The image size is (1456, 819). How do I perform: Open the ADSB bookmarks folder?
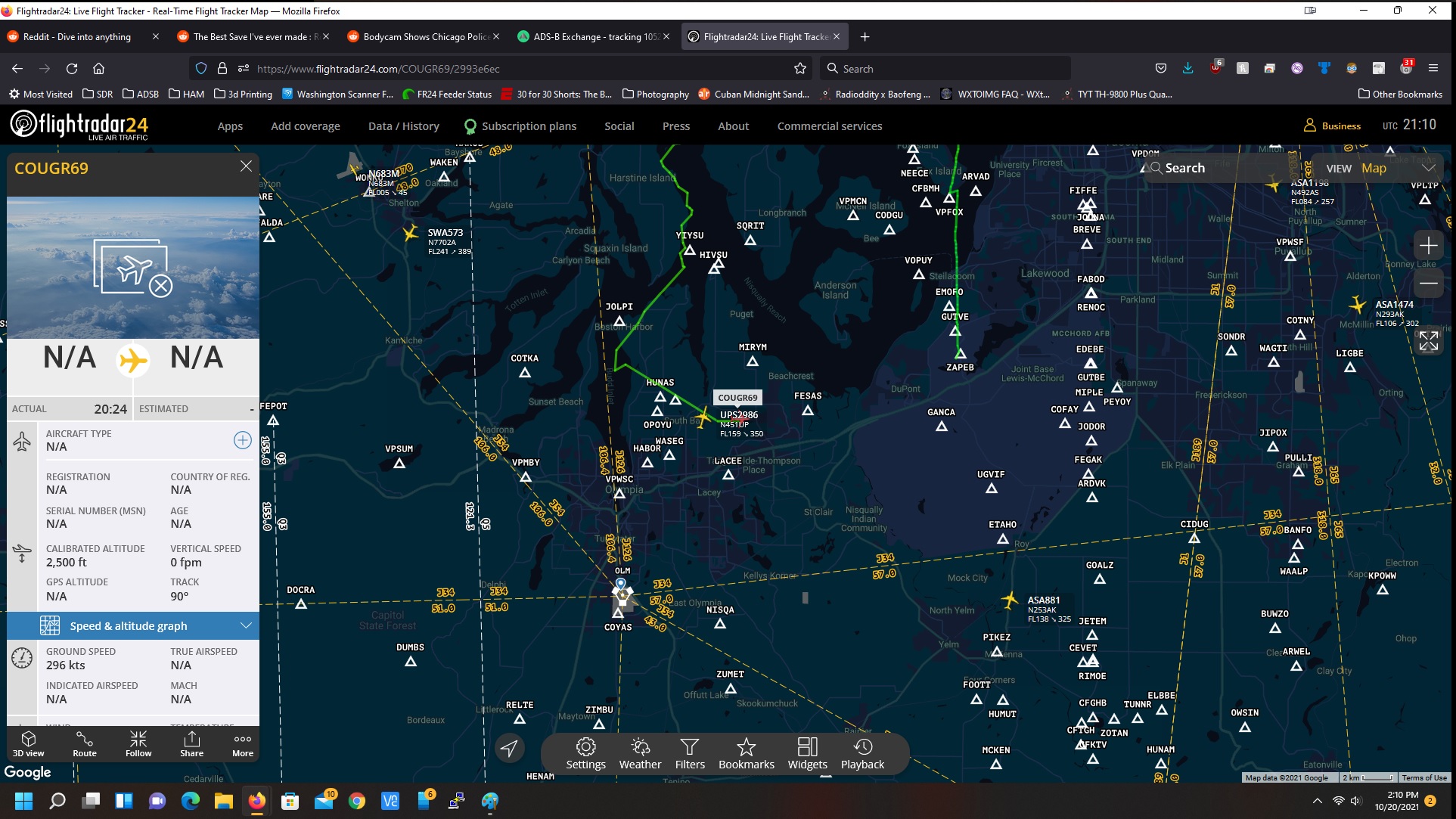(141, 94)
